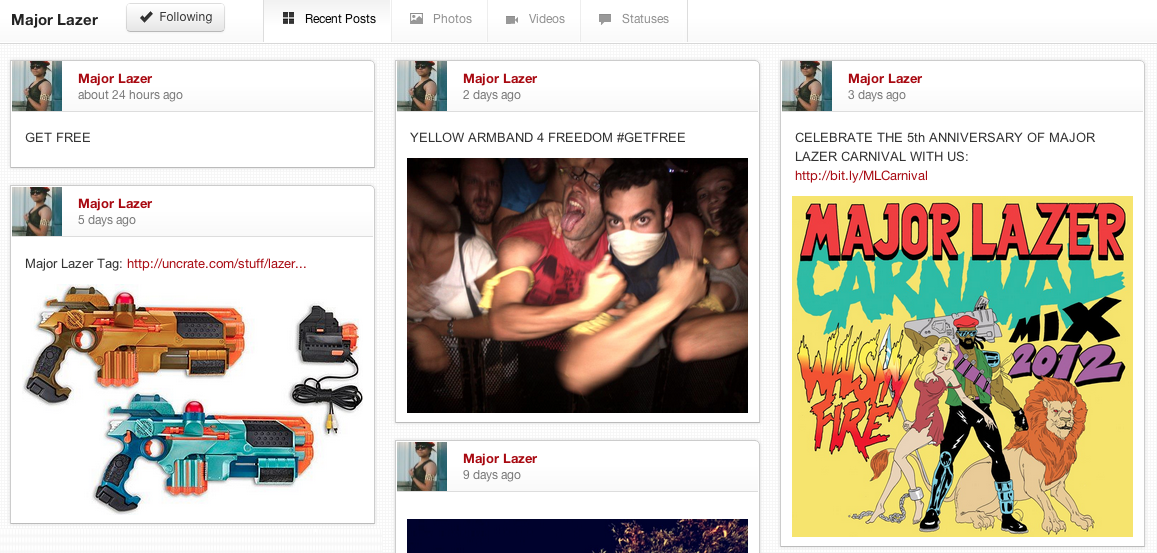Click avatar on the Carnival anniversary post
The image size is (1157, 553).
pyautogui.click(x=807, y=86)
